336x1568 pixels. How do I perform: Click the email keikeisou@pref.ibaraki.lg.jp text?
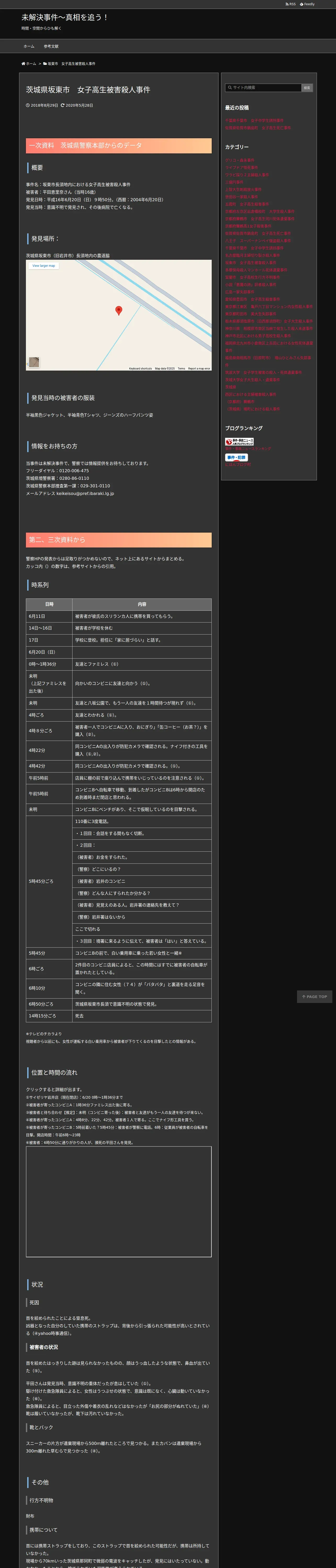click(x=85, y=493)
